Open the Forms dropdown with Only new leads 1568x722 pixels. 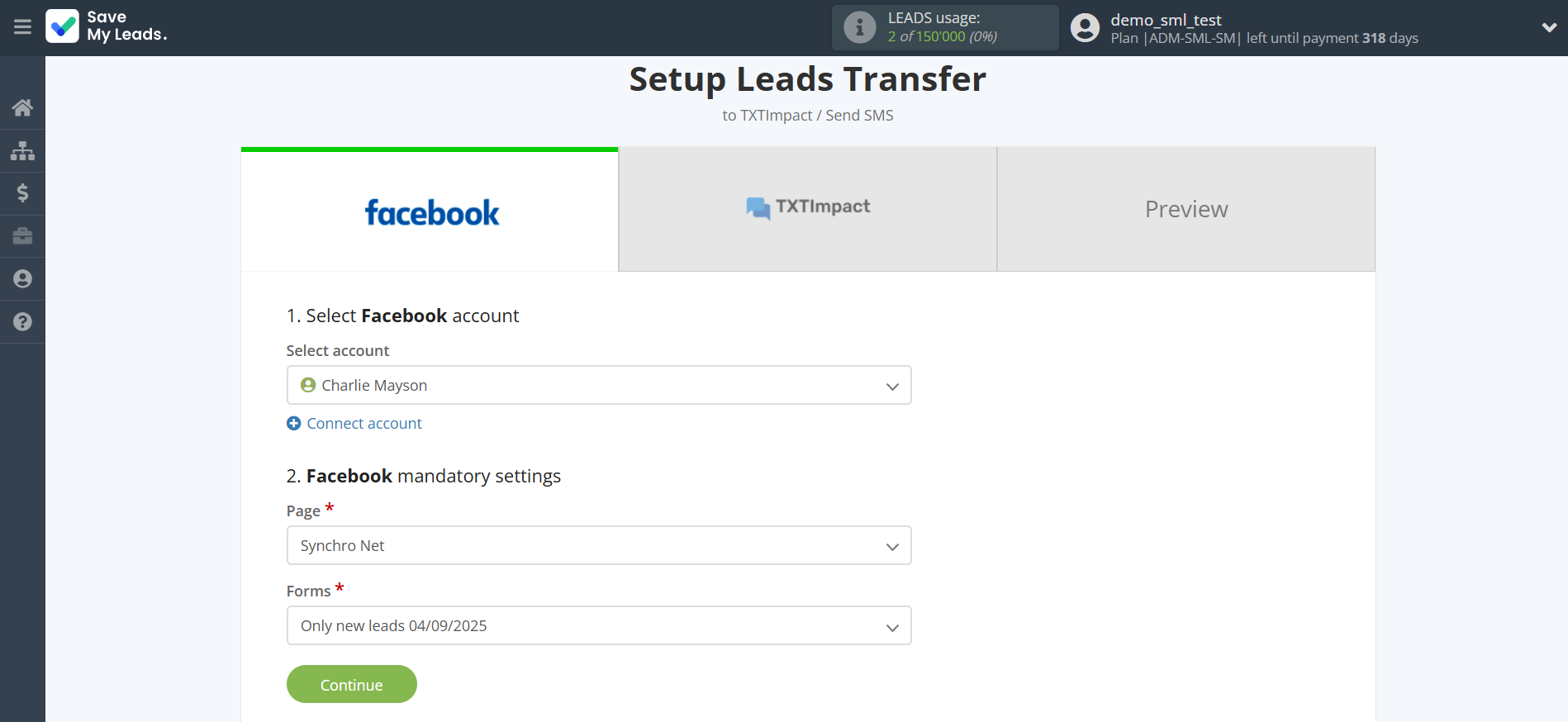click(x=599, y=625)
